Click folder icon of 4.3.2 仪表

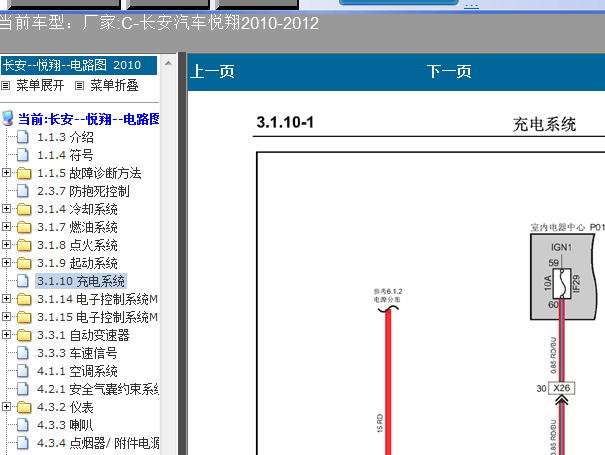pyautogui.click(x=24, y=407)
